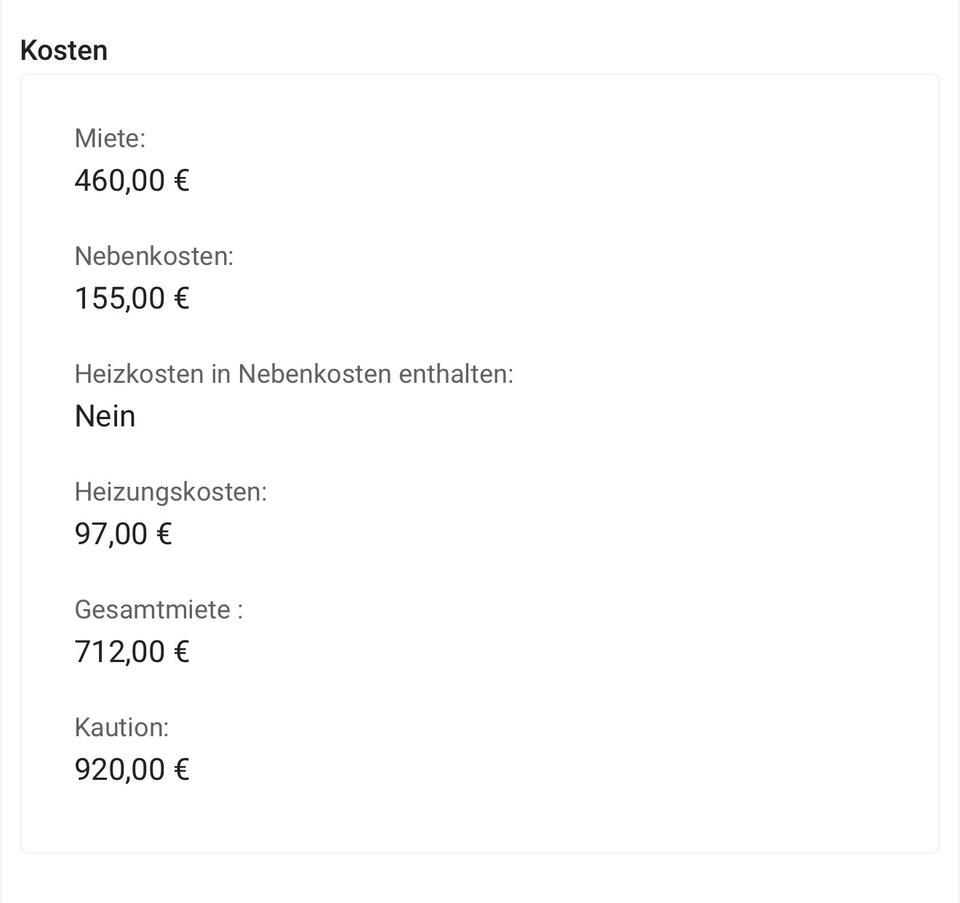
Task: Click the euro sign after 97,00
Action: tap(164, 534)
